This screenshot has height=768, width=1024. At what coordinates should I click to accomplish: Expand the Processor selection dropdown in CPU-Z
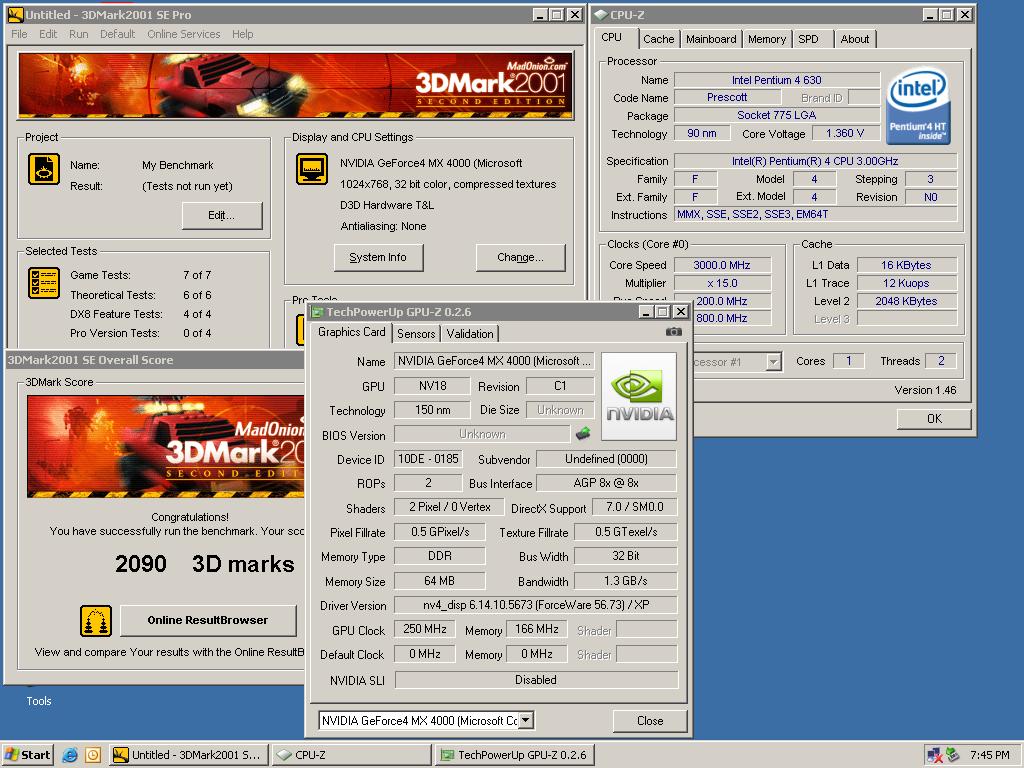(x=773, y=362)
